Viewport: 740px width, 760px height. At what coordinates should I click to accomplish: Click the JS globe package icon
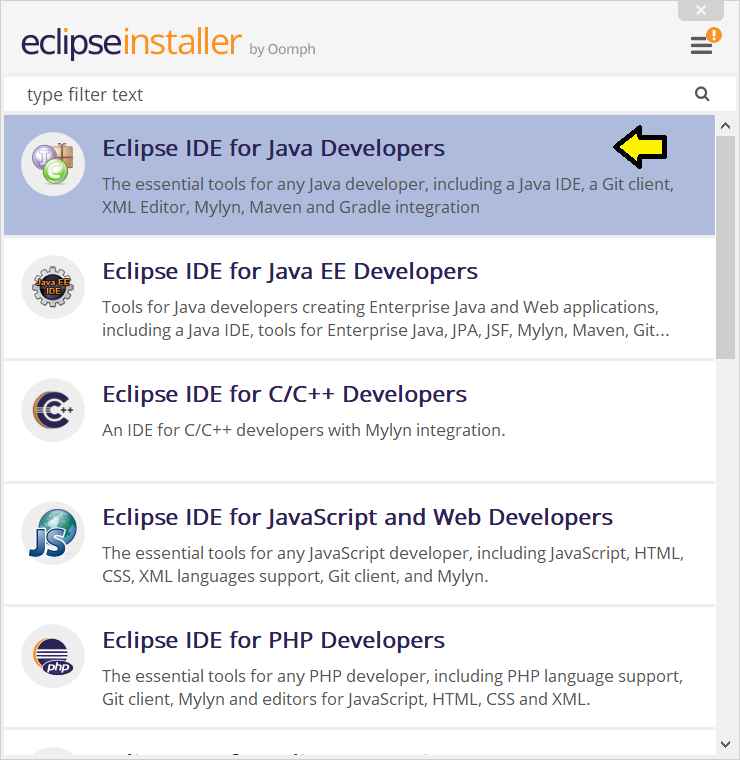[x=53, y=533]
